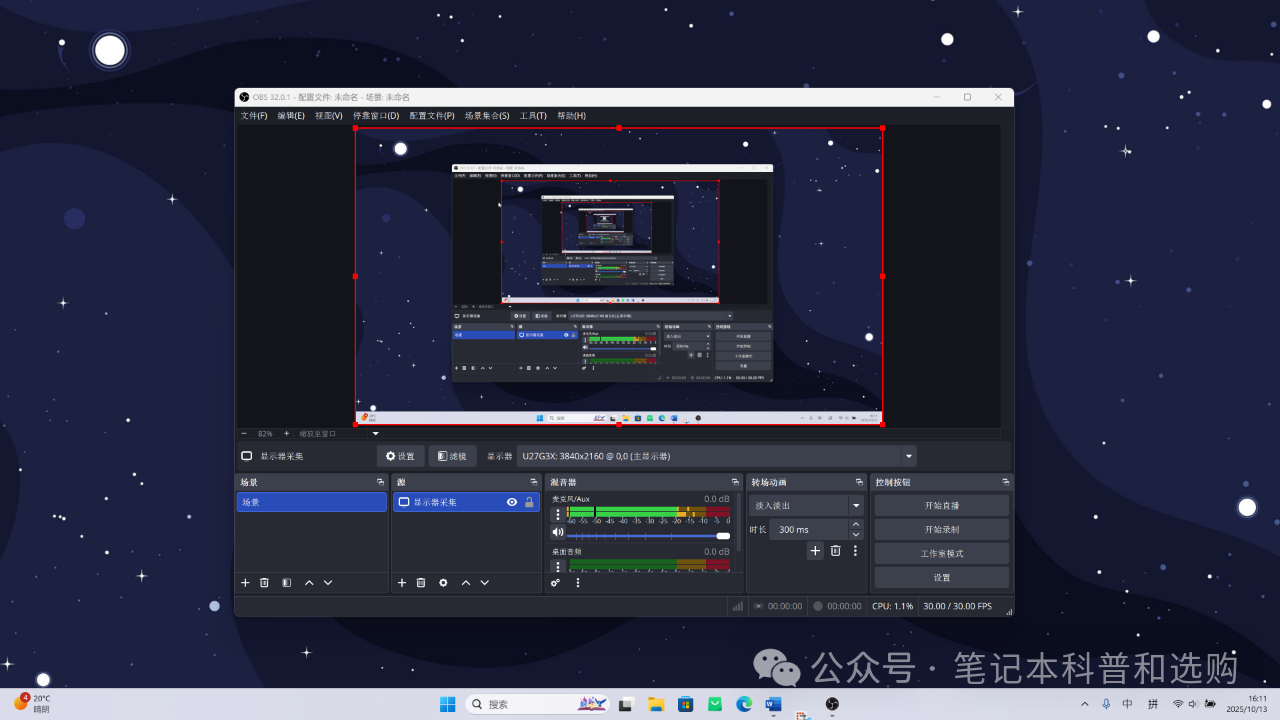Add a transition with plus icon
Image resolution: width=1280 pixels, height=720 pixels.
(815, 550)
